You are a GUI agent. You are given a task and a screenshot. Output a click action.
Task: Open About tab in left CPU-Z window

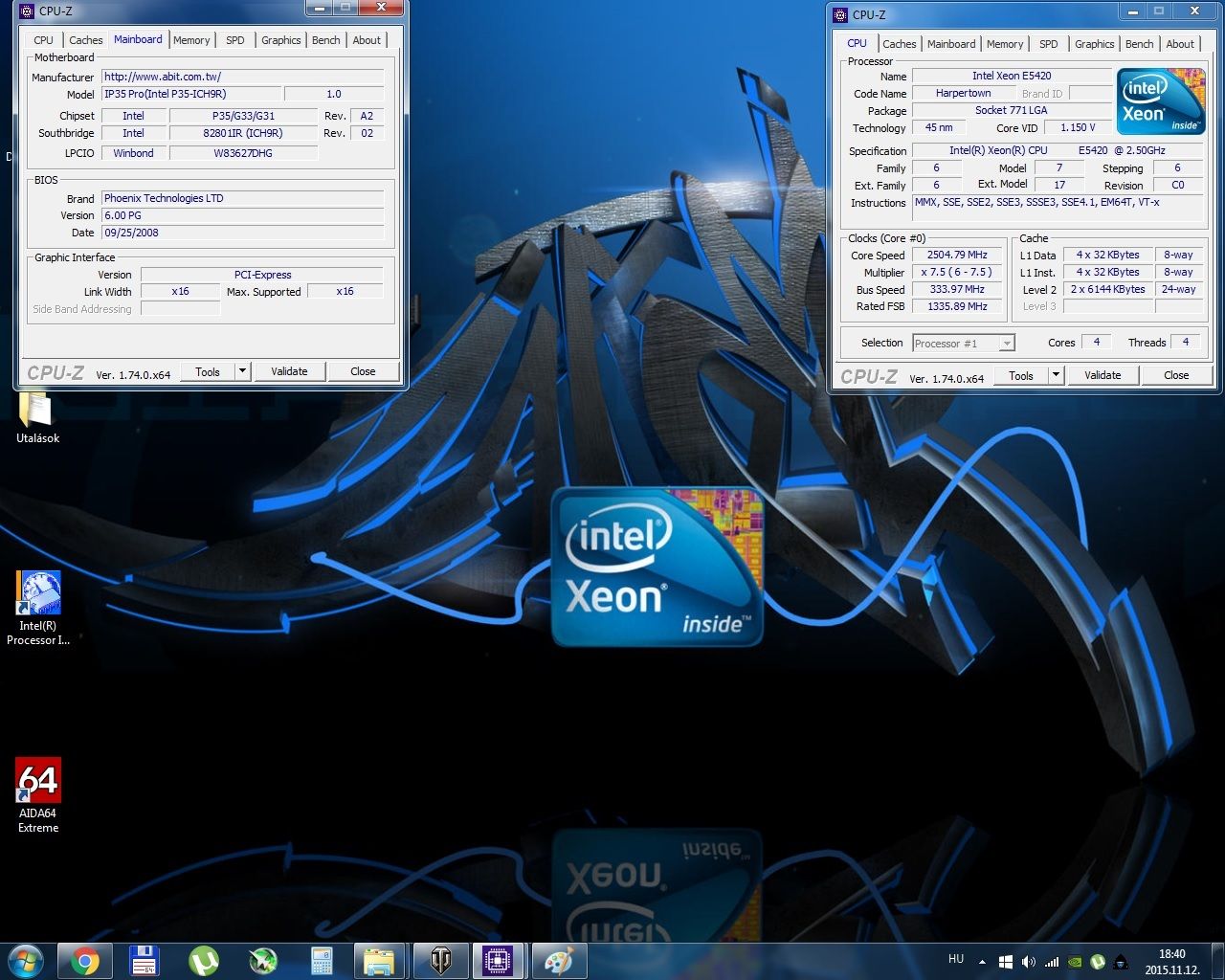click(367, 40)
